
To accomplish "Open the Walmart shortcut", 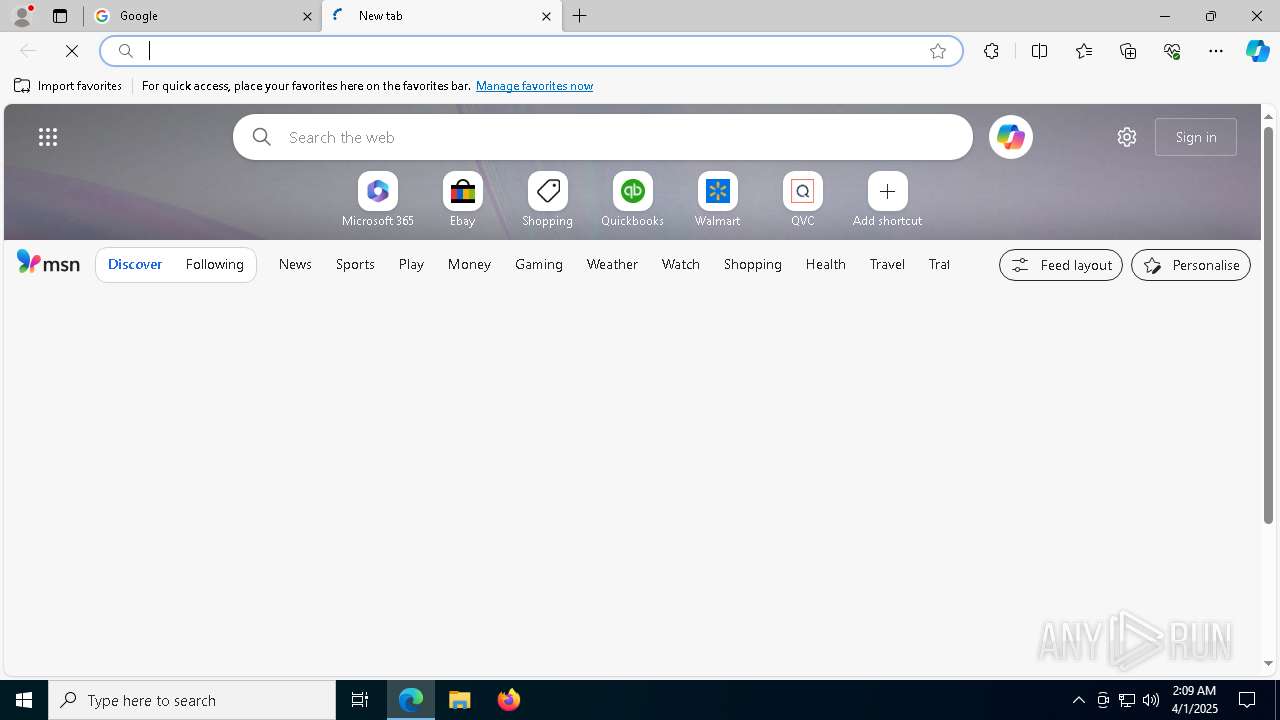I will [x=717, y=200].
